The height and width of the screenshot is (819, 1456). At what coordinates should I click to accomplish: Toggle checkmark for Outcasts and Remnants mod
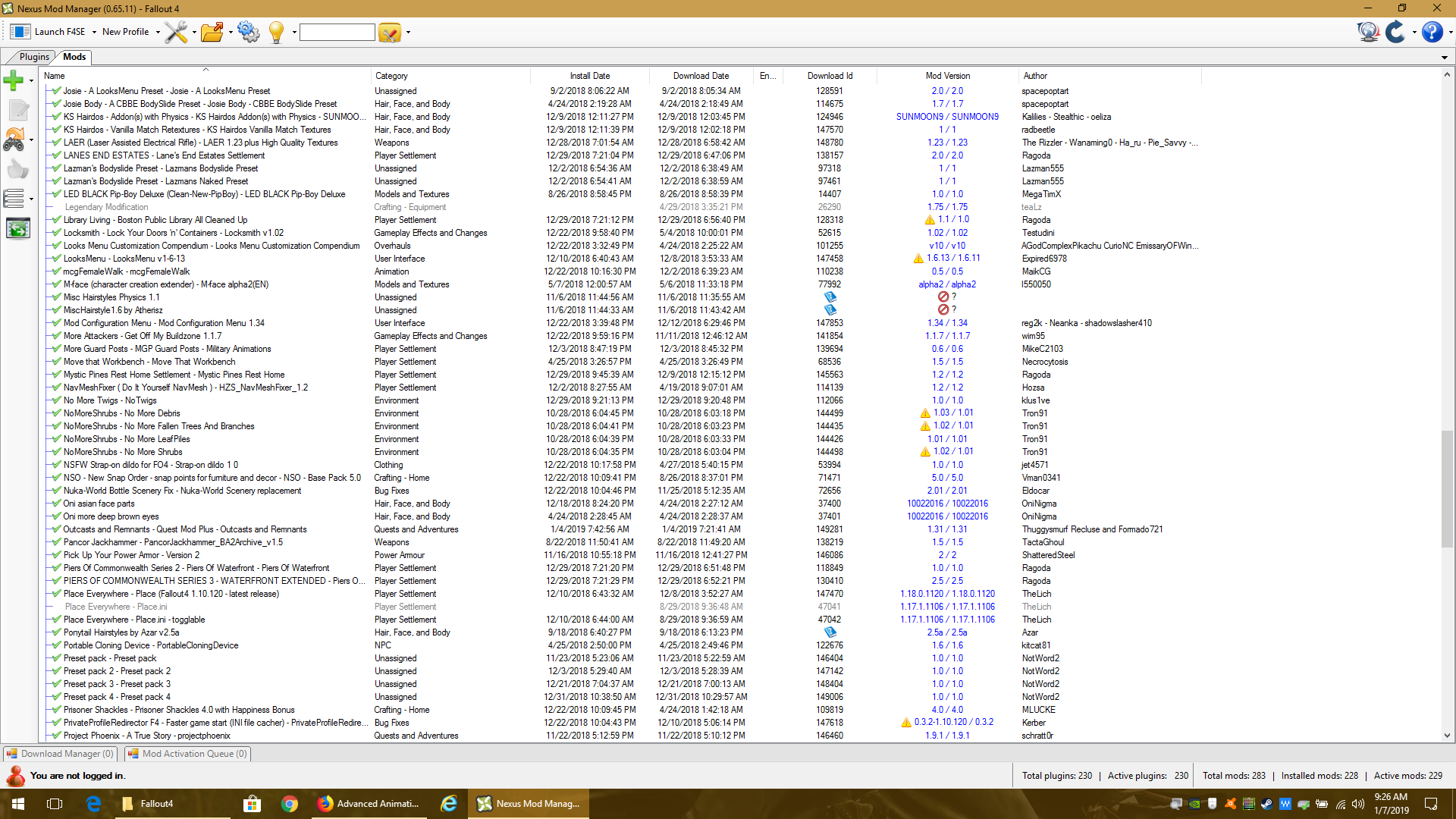(56, 529)
